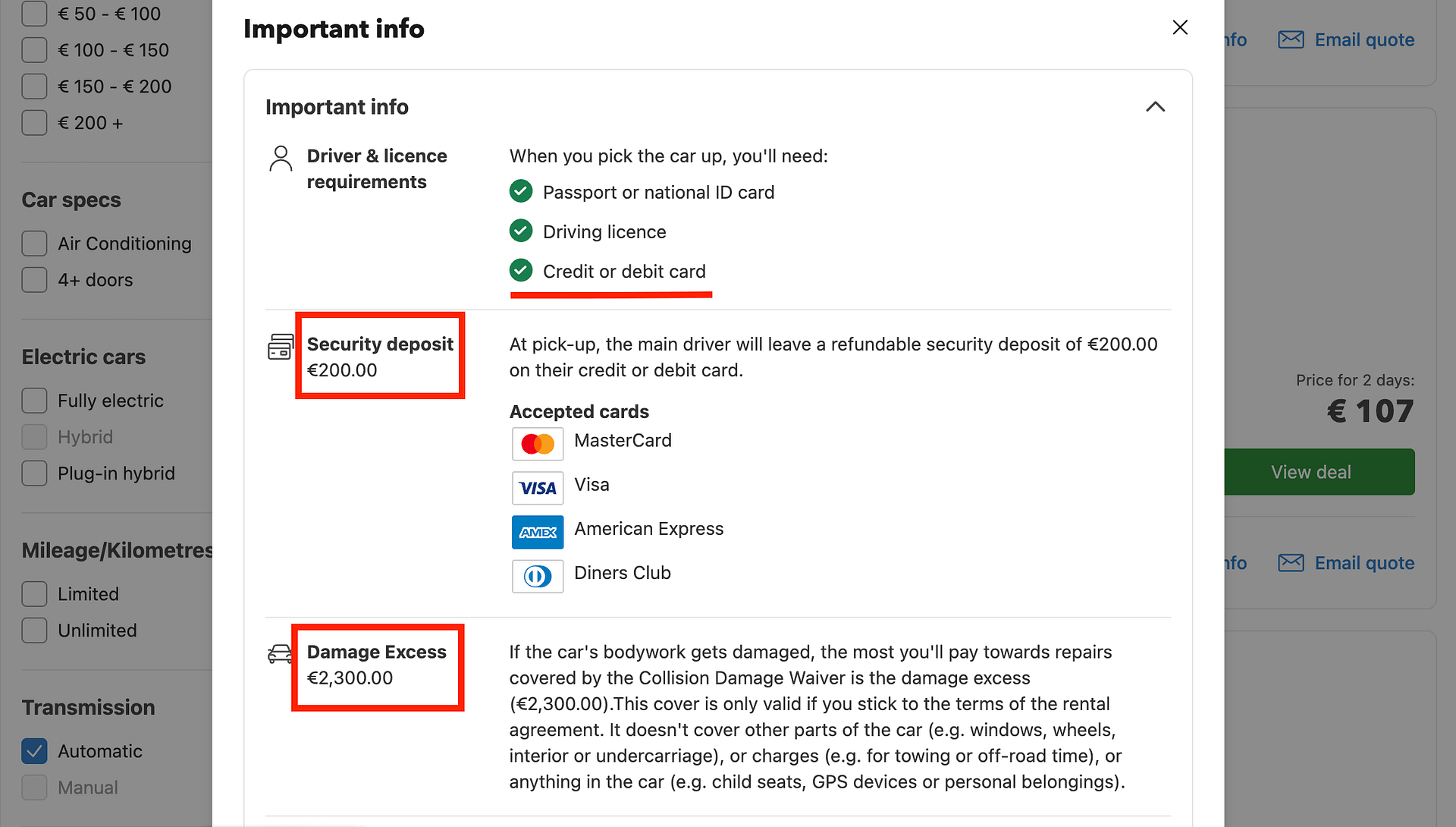This screenshot has height=827, width=1456.
Task: Tick the Air Conditioning checkbox
Action: click(x=34, y=244)
